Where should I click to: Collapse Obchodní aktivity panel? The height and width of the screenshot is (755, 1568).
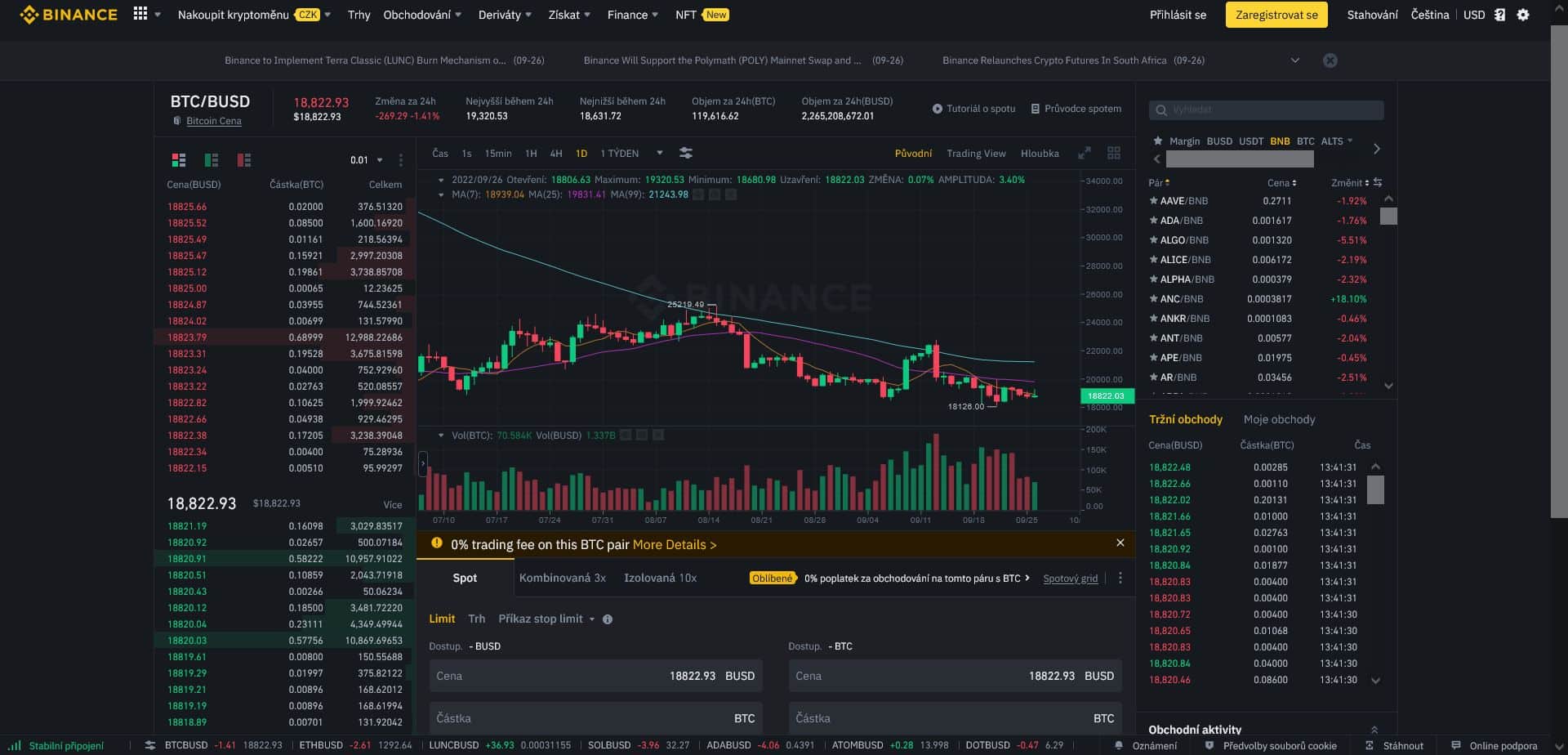[1374, 730]
